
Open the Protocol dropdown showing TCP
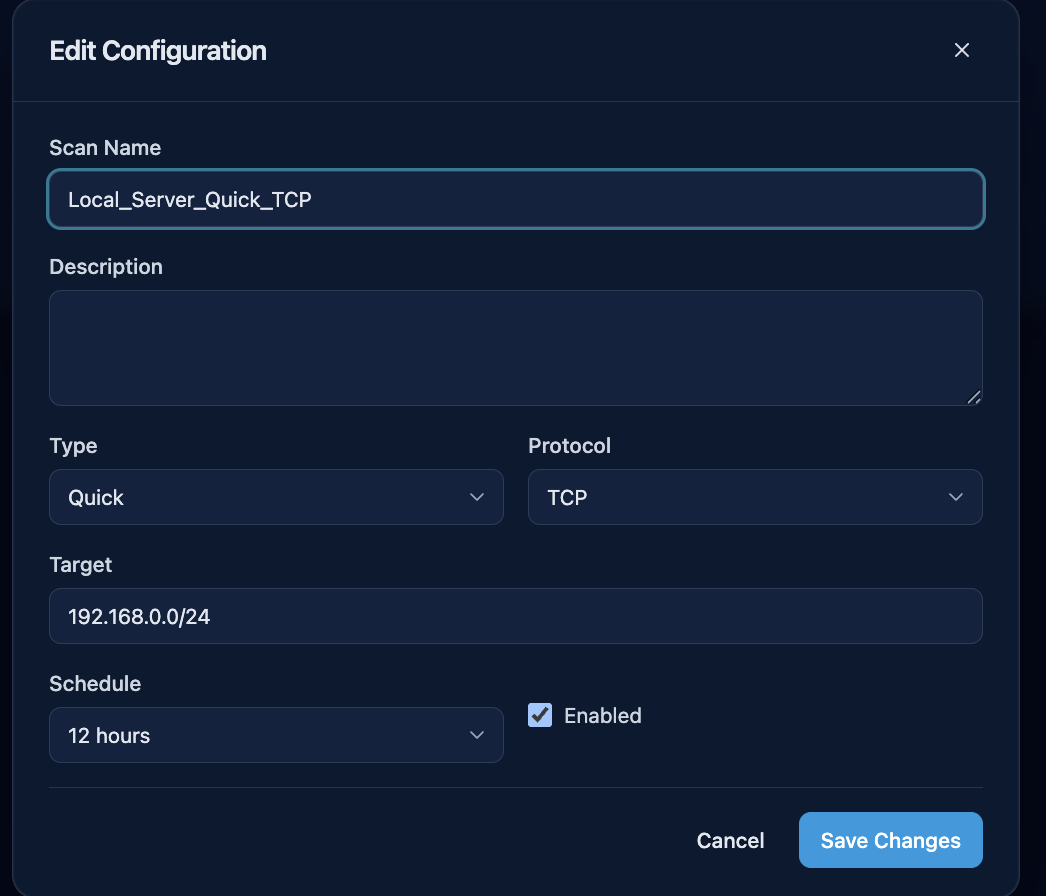755,497
